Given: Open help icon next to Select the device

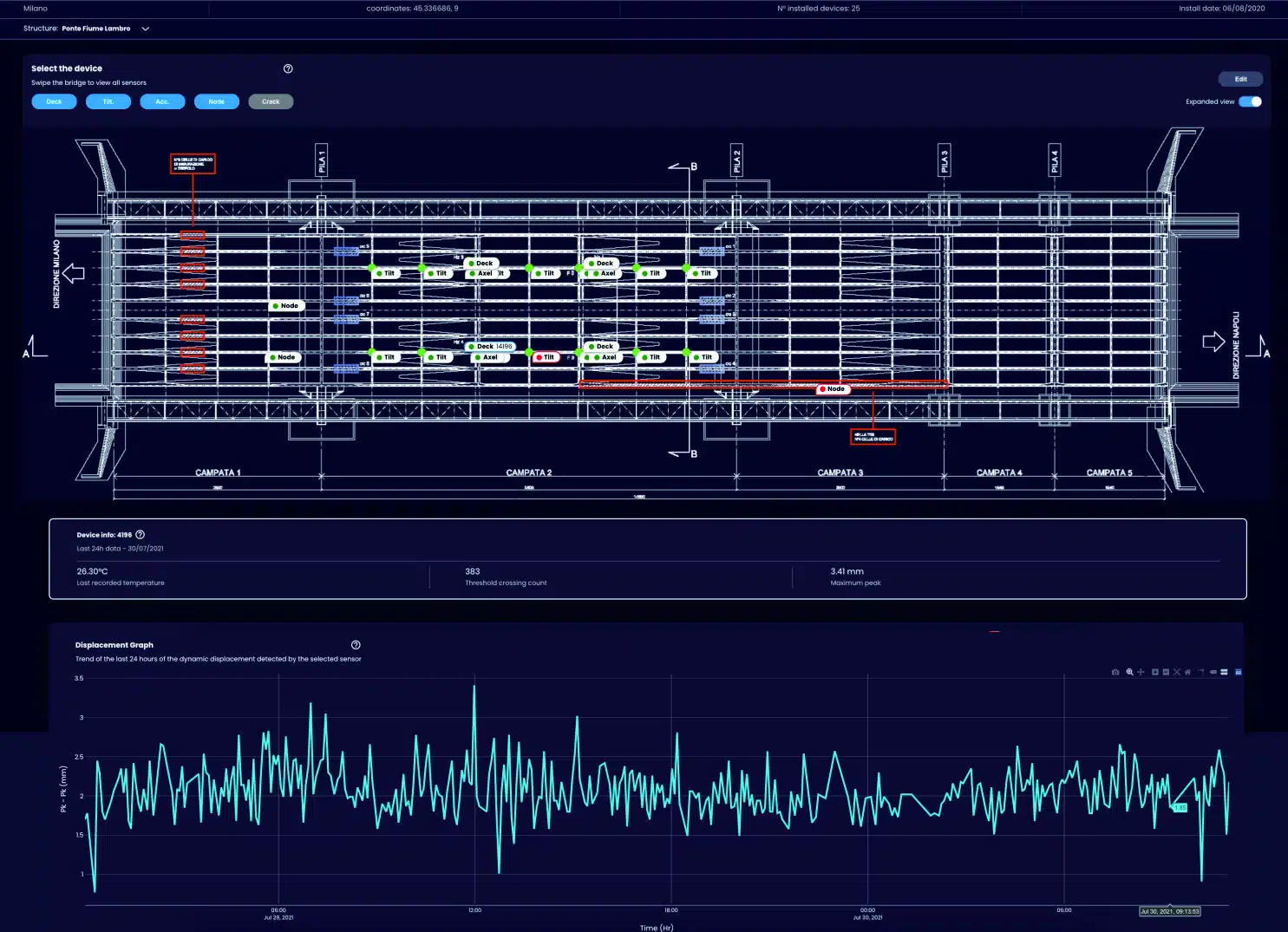Looking at the screenshot, I should pyautogui.click(x=288, y=68).
